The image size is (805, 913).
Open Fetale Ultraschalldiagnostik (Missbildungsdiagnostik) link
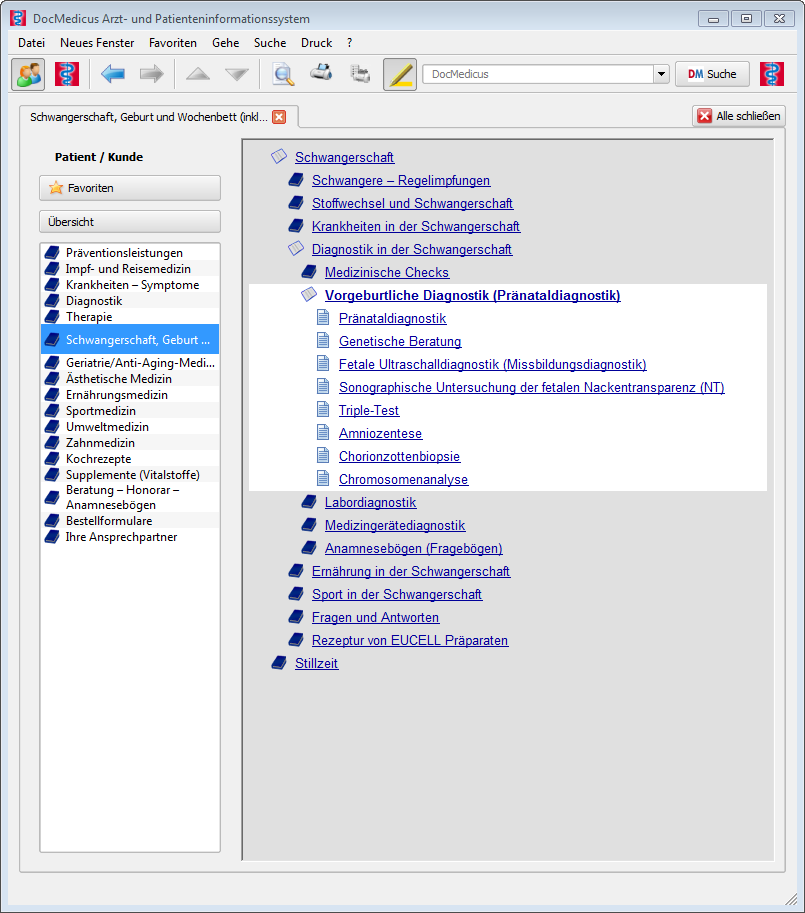tap(492, 365)
